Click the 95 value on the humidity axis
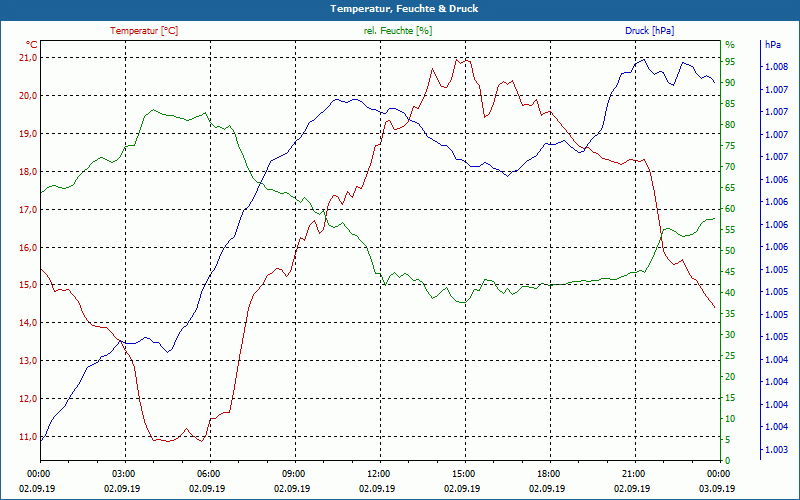The height and width of the screenshot is (500, 800). coord(730,62)
